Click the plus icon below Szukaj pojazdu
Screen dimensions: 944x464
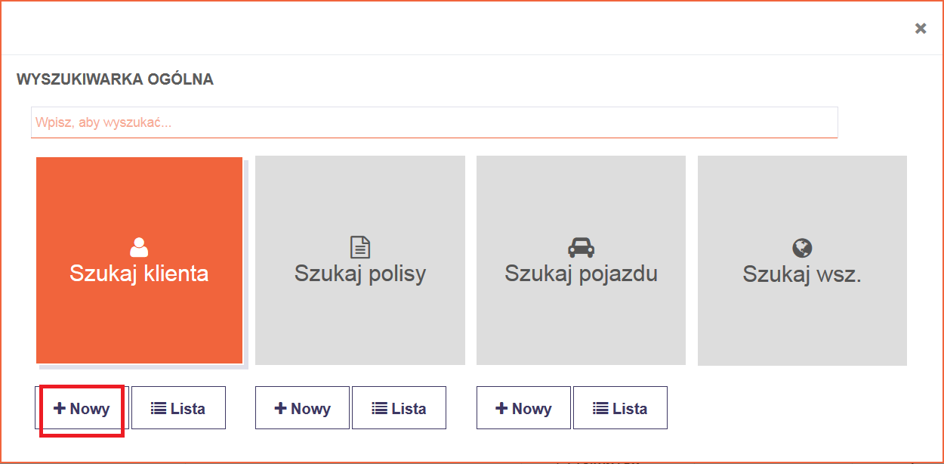(x=502, y=409)
